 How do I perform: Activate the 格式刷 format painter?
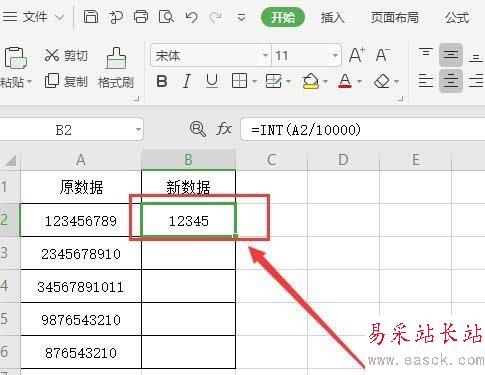[116, 68]
